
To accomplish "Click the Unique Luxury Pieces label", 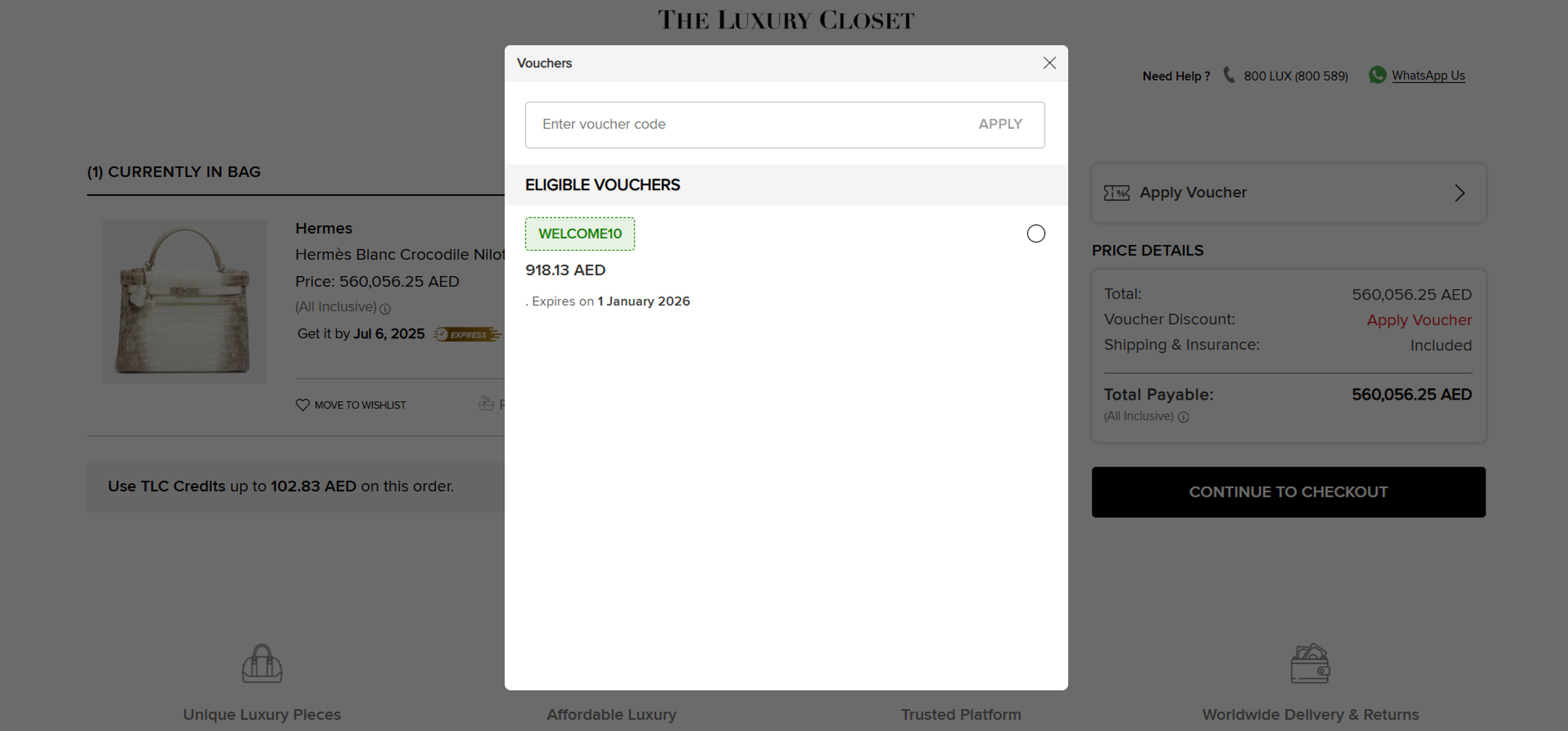I will coord(262,715).
